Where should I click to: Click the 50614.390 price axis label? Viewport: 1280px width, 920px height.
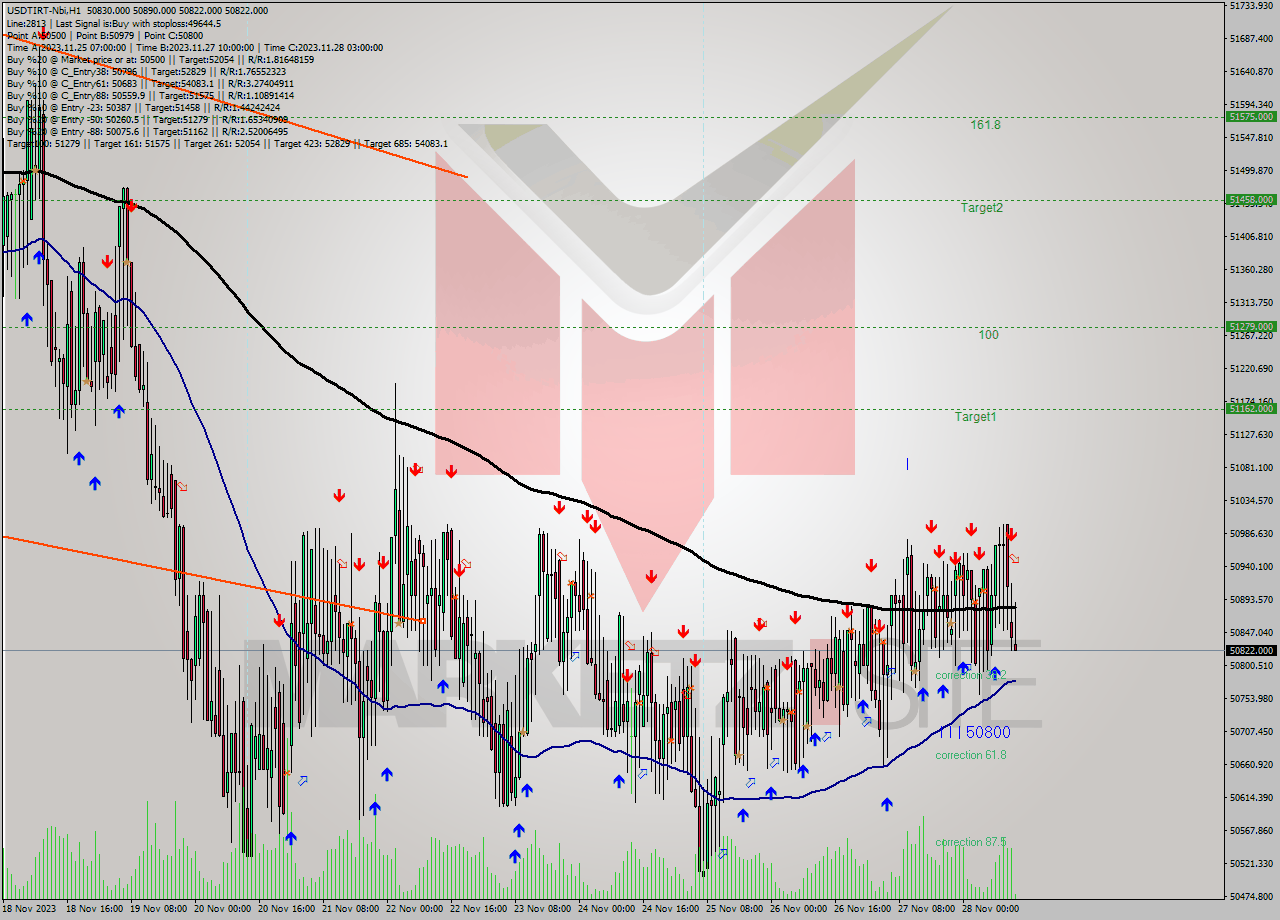coord(1250,798)
